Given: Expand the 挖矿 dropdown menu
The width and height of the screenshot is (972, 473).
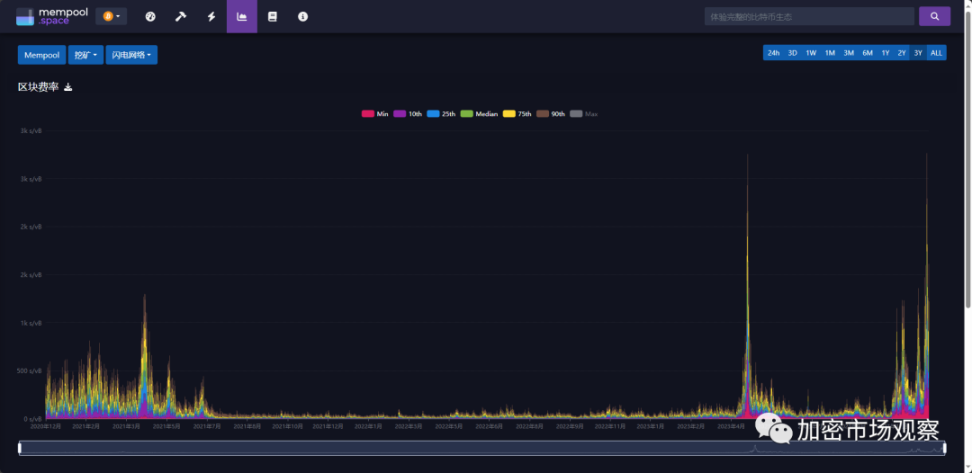Looking at the screenshot, I should coord(85,55).
